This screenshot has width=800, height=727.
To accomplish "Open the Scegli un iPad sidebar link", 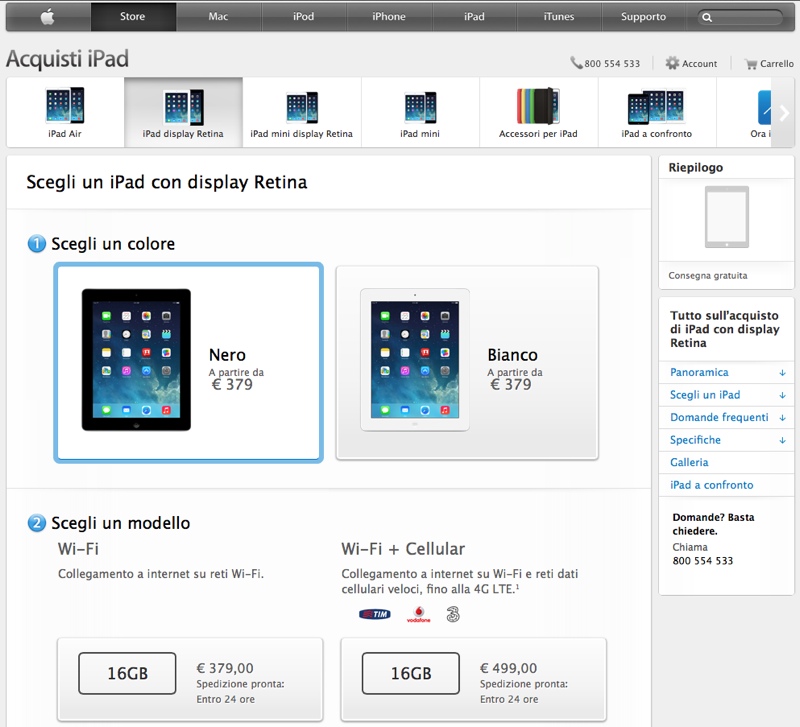I will tap(705, 395).
